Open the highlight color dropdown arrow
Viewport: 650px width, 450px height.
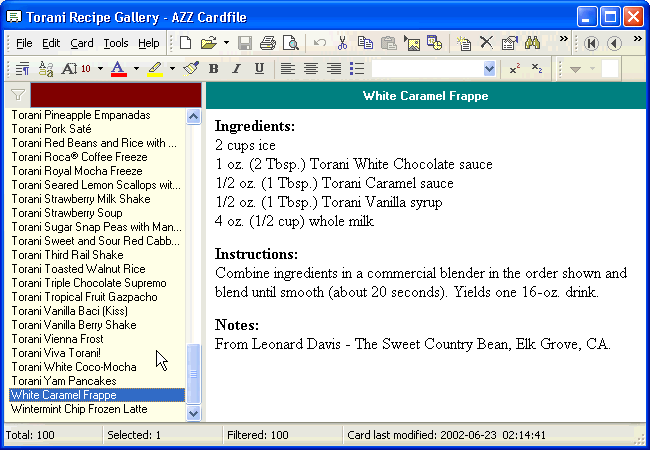pyautogui.click(x=172, y=68)
